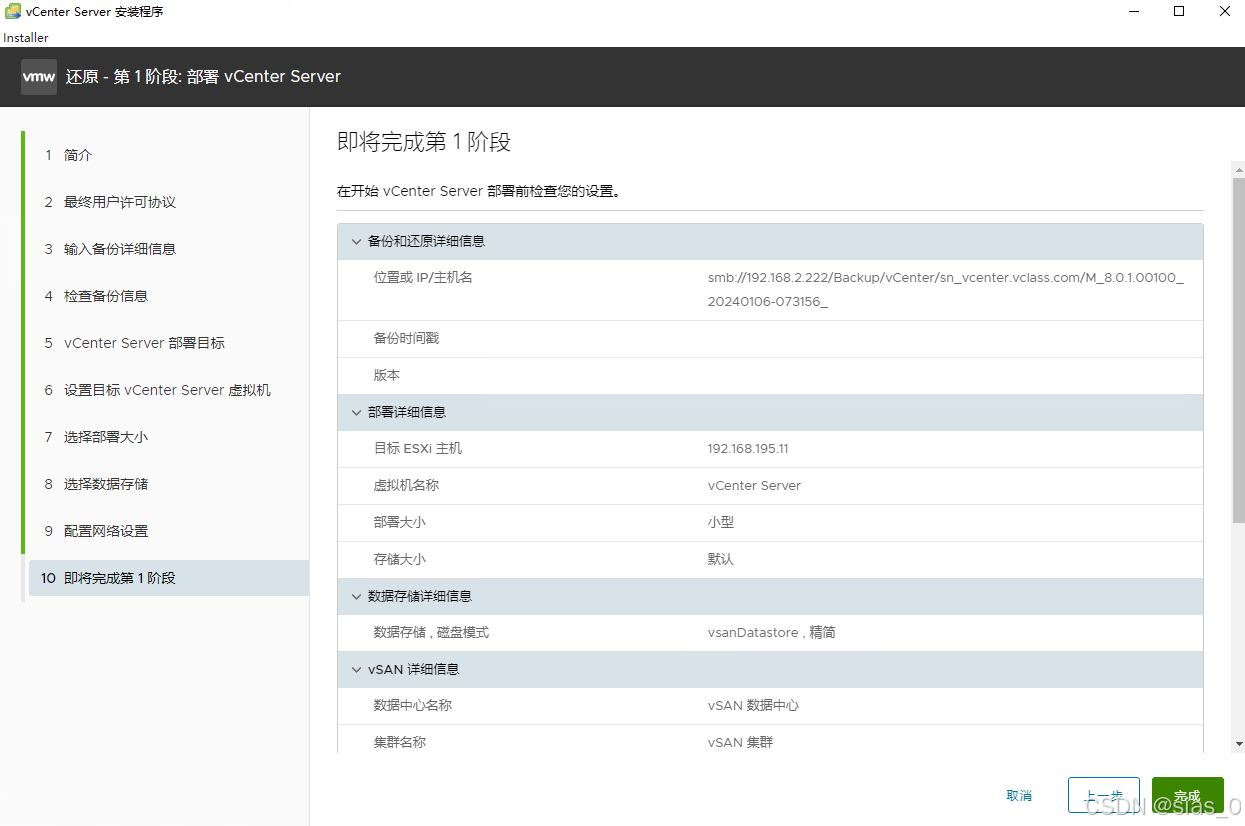Screen dimensions: 1245x826
Task: Minimize the installer window
Action: (x=1133, y=12)
